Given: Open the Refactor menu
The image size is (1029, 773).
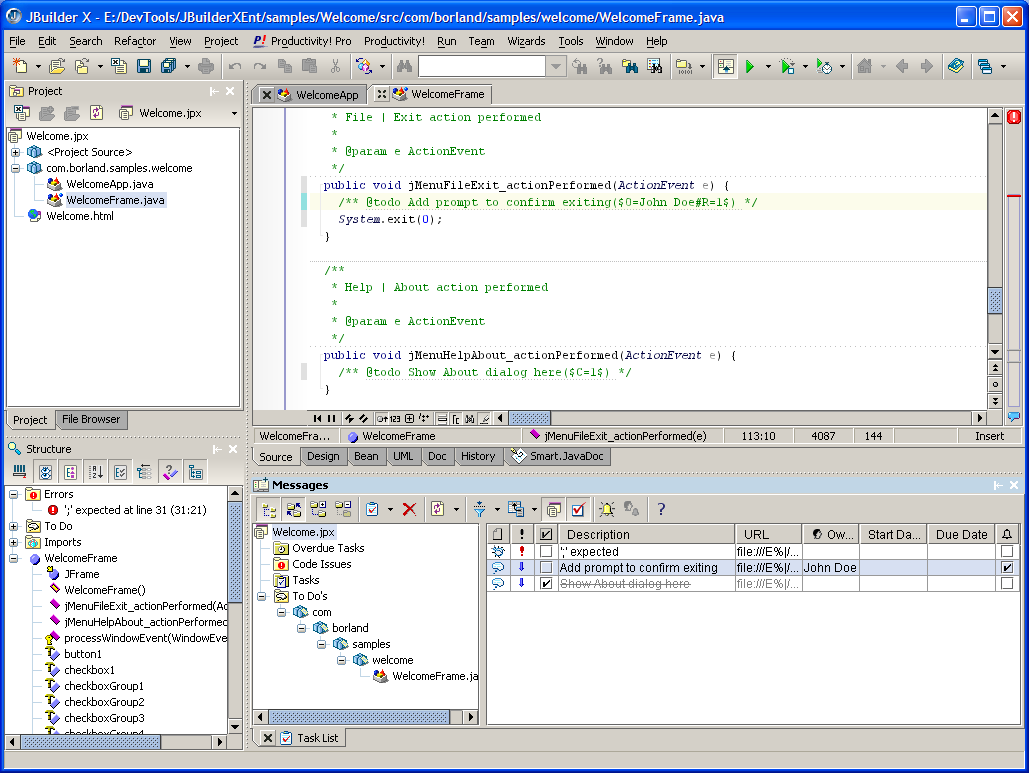Looking at the screenshot, I should click(135, 41).
